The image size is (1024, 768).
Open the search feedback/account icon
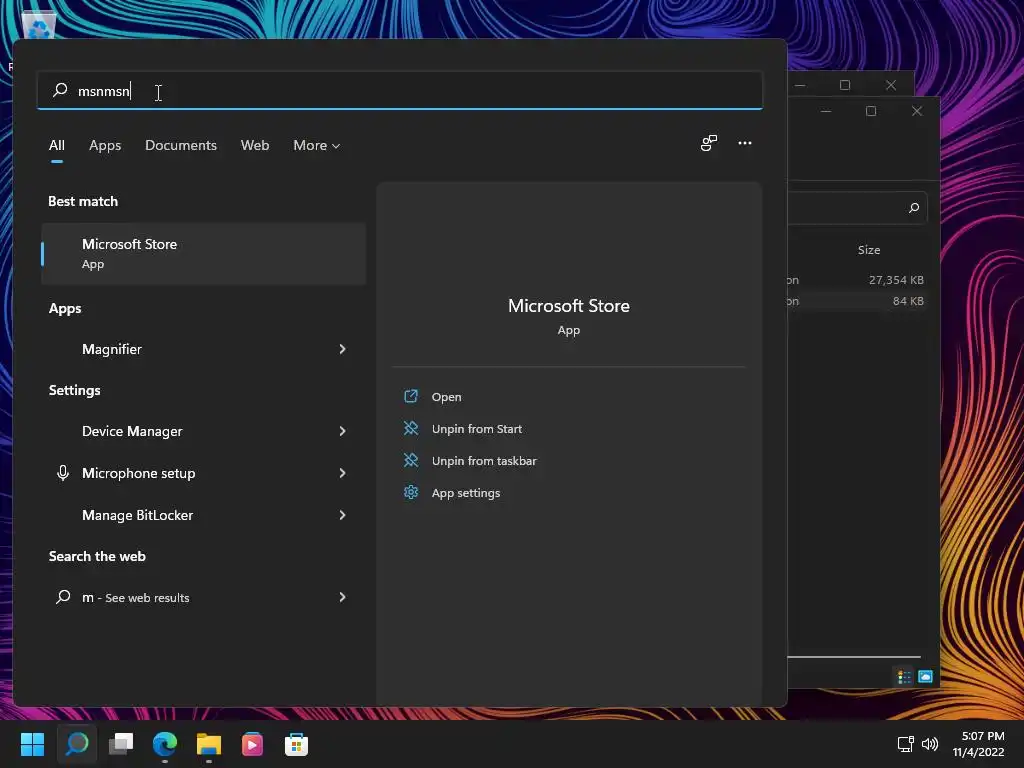pyautogui.click(x=709, y=143)
